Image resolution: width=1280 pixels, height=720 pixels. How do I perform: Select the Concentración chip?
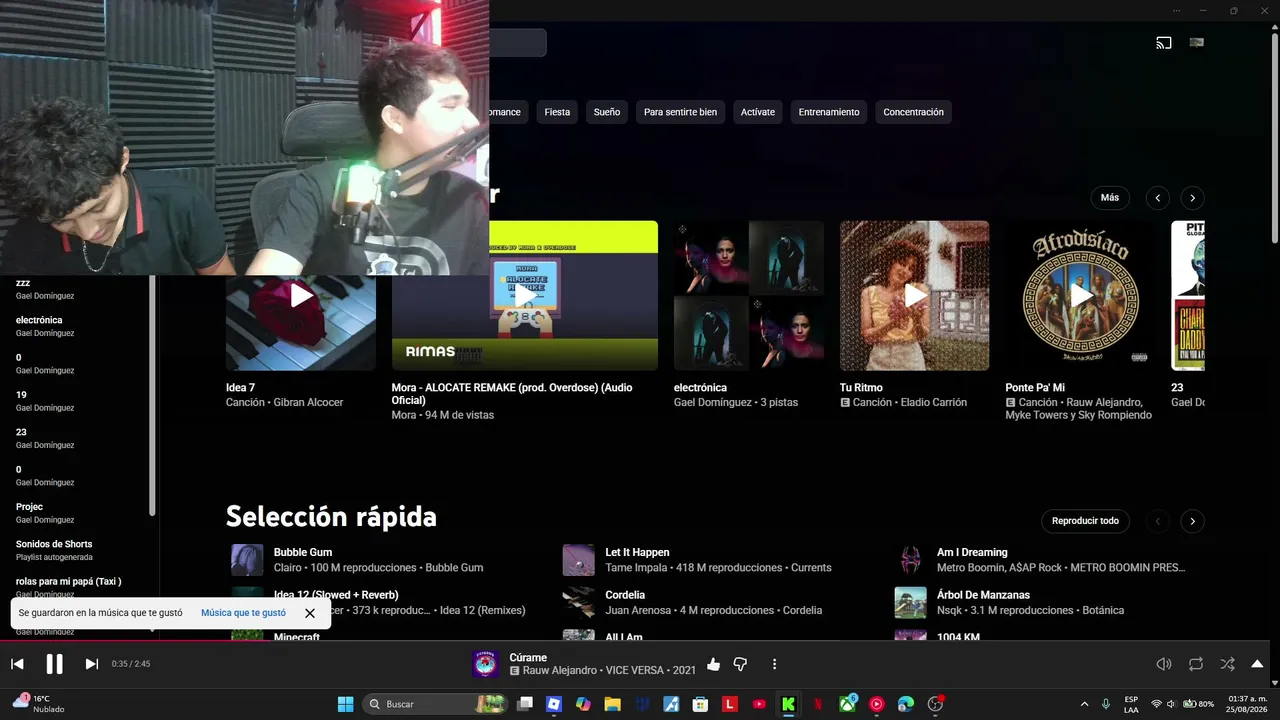click(x=913, y=112)
